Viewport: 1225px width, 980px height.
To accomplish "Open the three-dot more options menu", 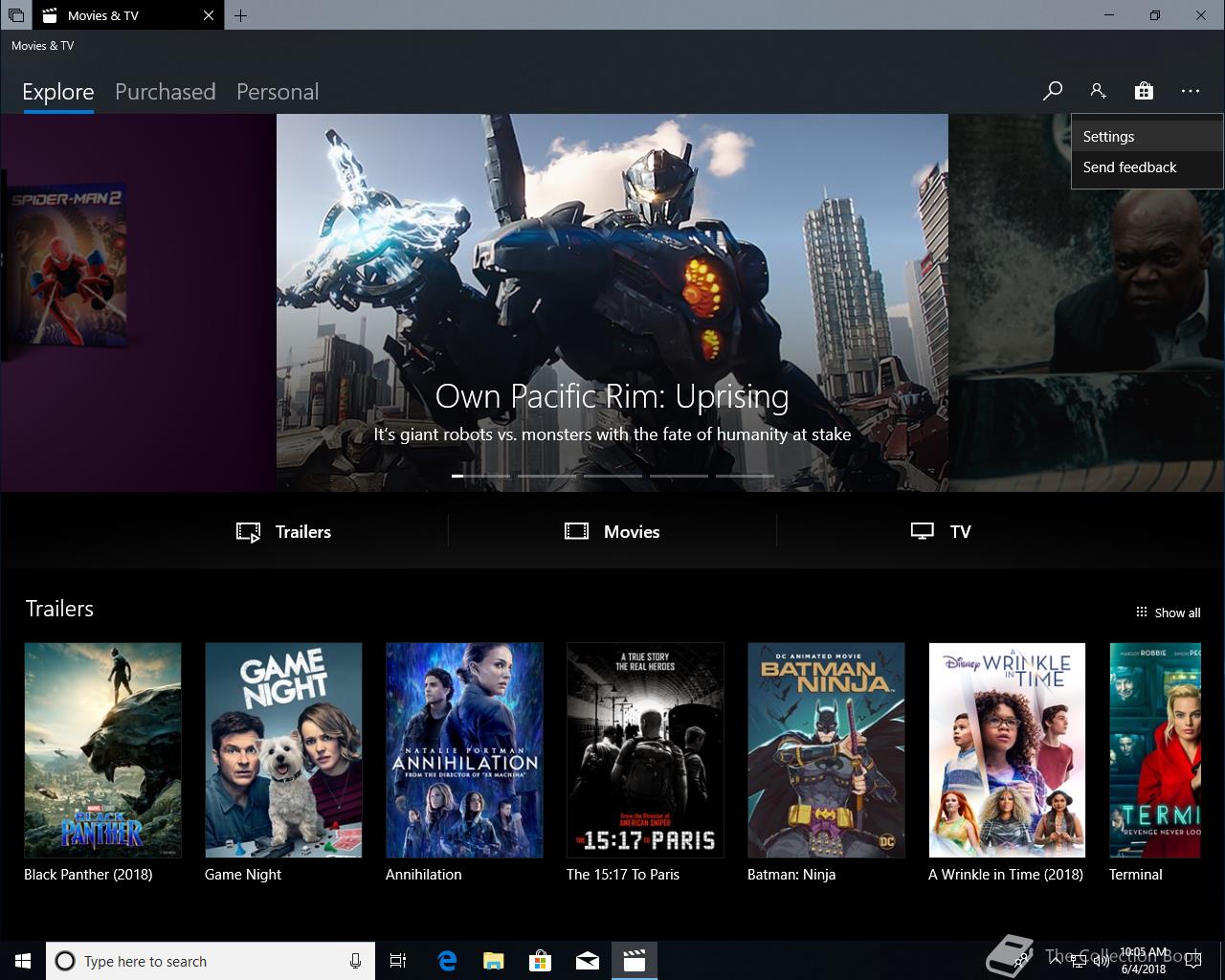I will [1190, 91].
